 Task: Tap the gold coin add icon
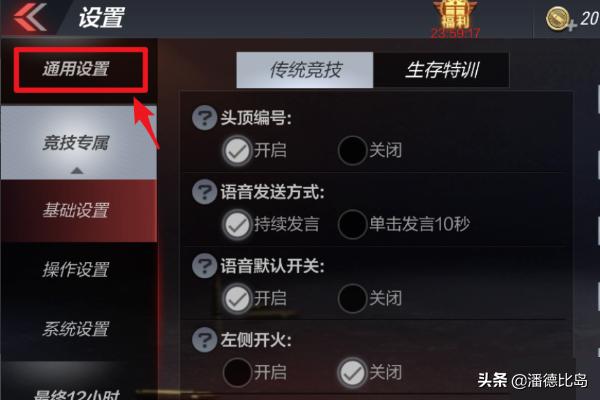click(560, 19)
